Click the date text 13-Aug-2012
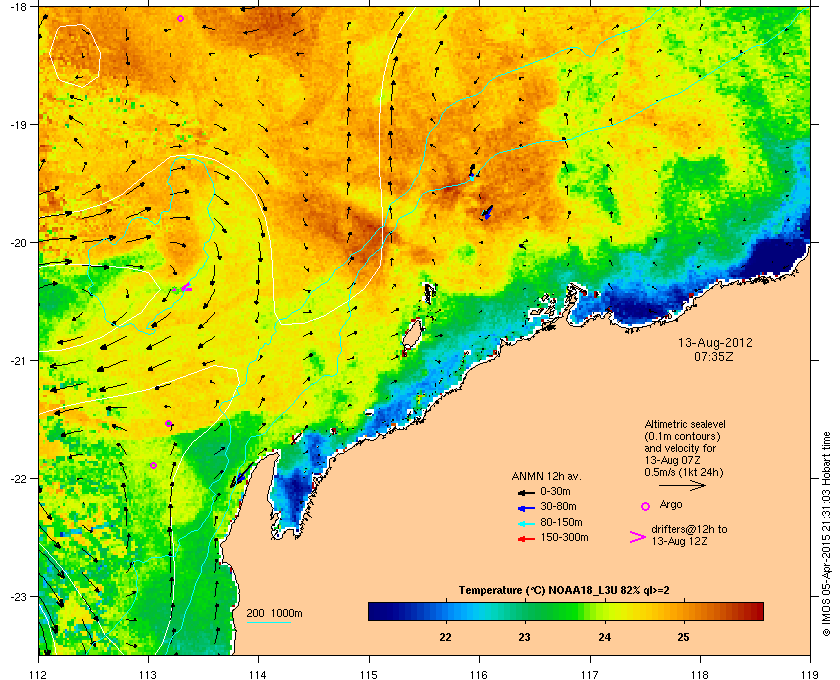This screenshot has height=680, width=840. [715, 342]
